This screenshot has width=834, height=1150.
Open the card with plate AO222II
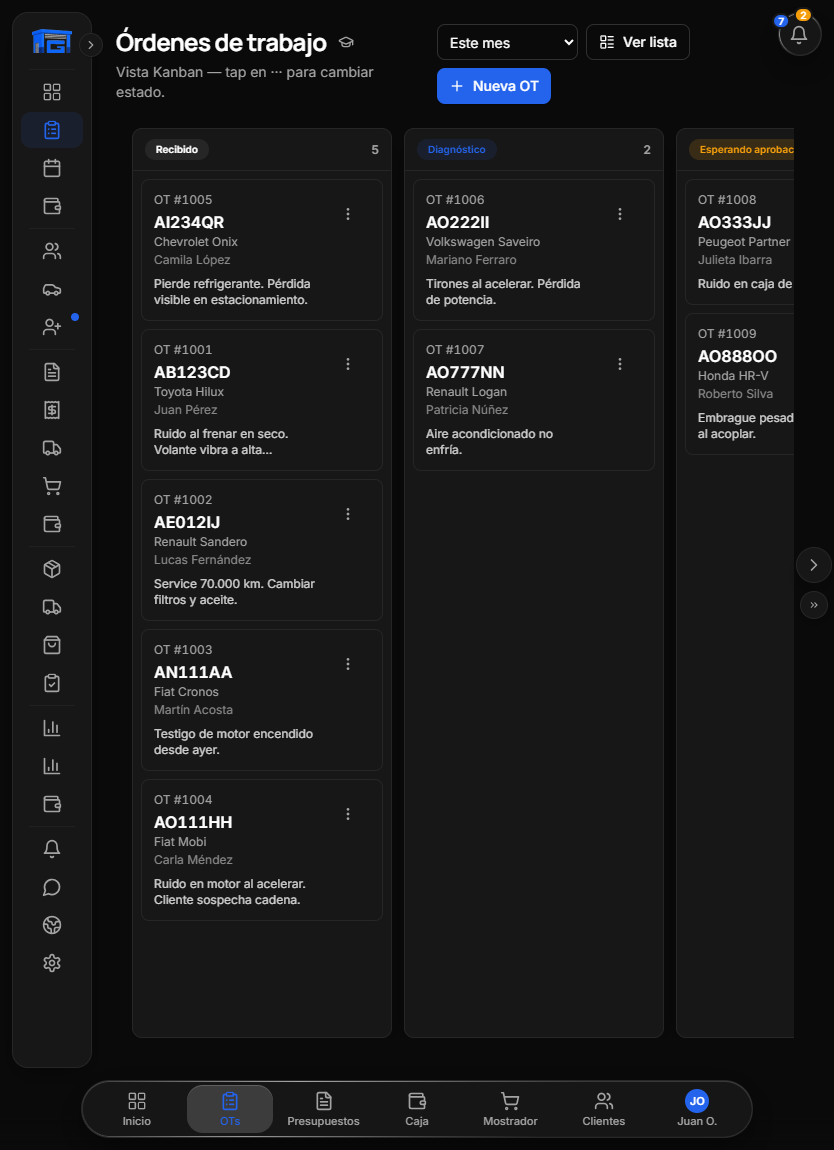click(x=534, y=249)
